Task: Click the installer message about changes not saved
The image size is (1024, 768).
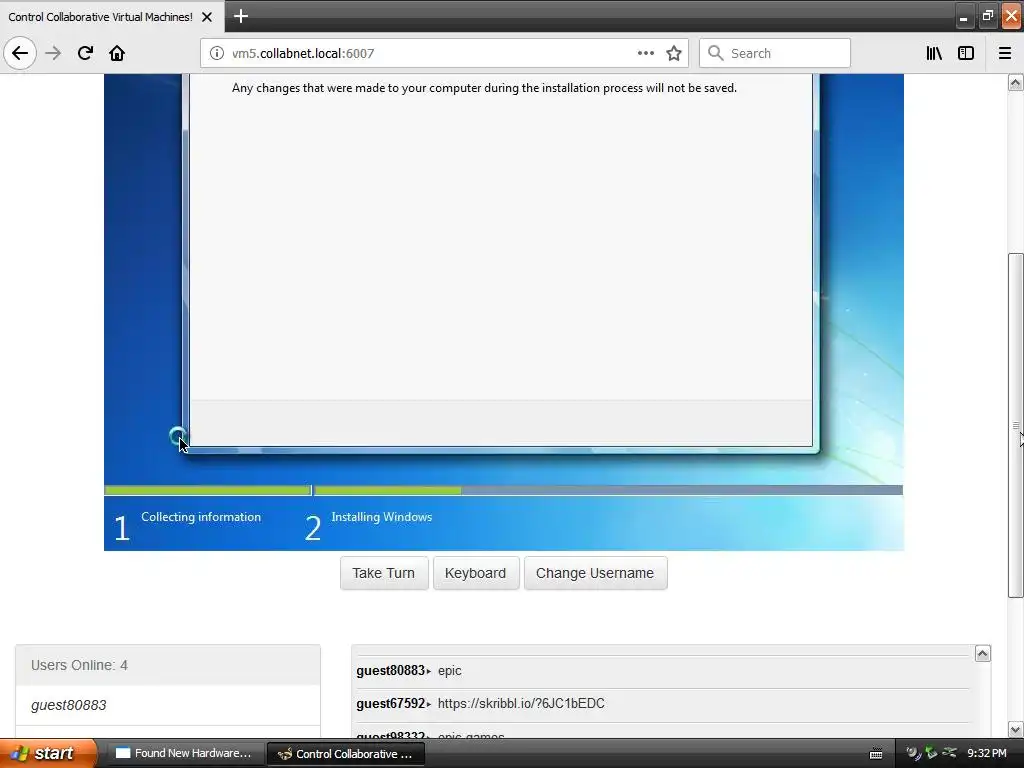Action: tap(484, 88)
